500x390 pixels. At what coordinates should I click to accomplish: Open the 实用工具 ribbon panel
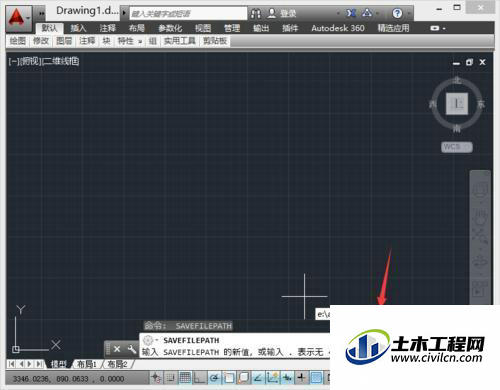coord(180,41)
